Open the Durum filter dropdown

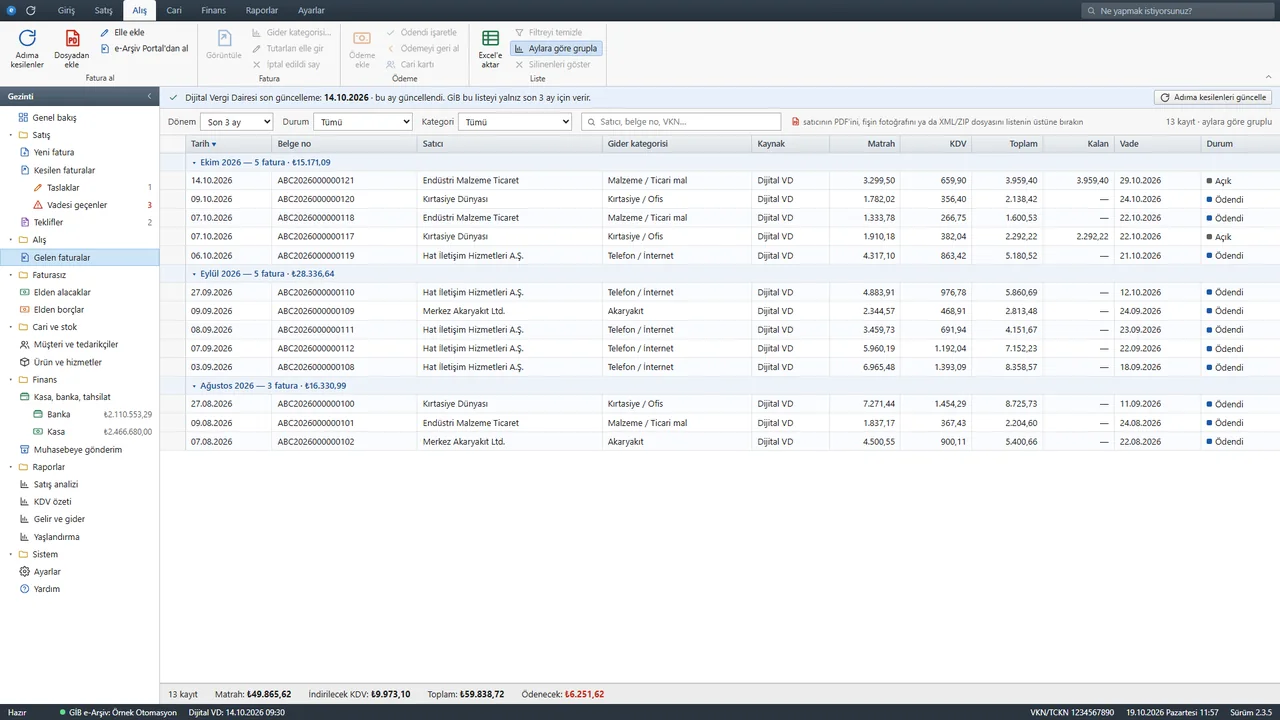tap(363, 121)
